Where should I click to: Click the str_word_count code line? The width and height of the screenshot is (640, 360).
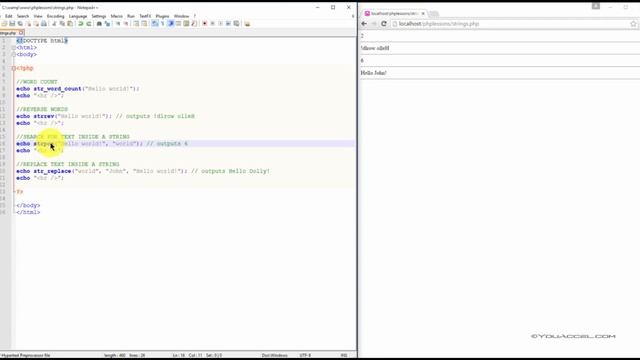click(x=78, y=89)
